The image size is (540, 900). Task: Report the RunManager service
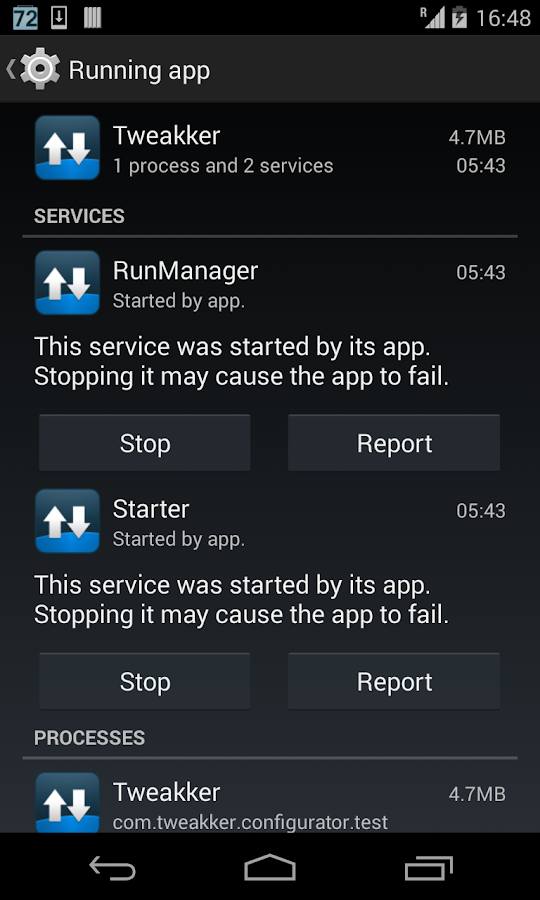[x=394, y=443]
